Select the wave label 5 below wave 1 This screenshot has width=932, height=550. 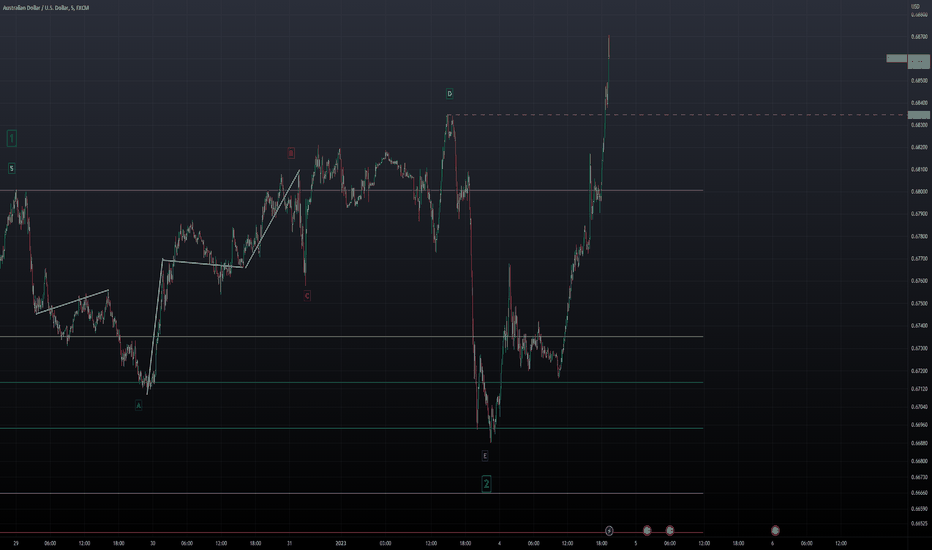pyautogui.click(x=11, y=169)
